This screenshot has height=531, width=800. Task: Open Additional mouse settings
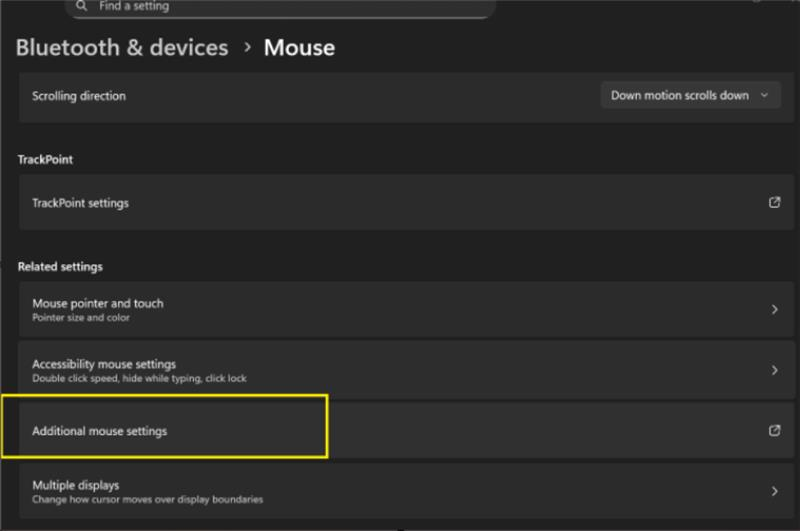pos(100,431)
